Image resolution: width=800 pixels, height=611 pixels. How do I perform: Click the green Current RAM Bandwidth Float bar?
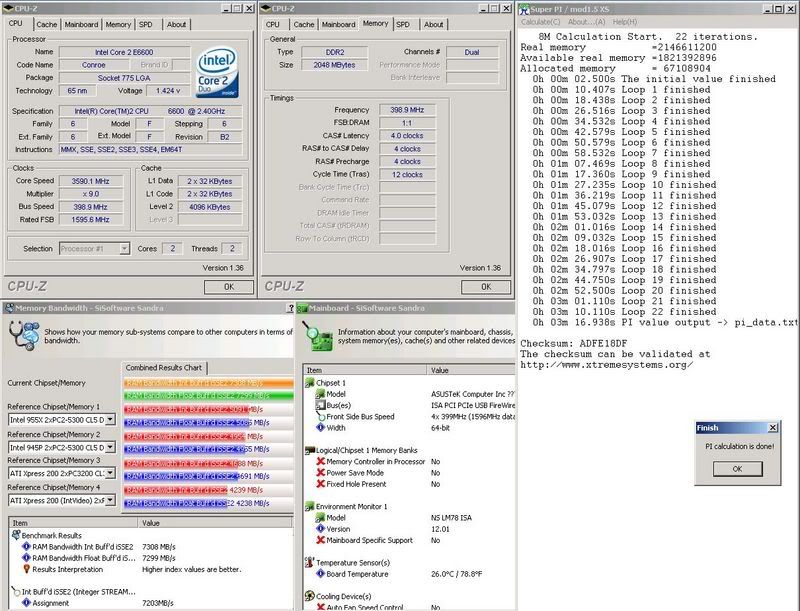pyautogui.click(x=209, y=396)
